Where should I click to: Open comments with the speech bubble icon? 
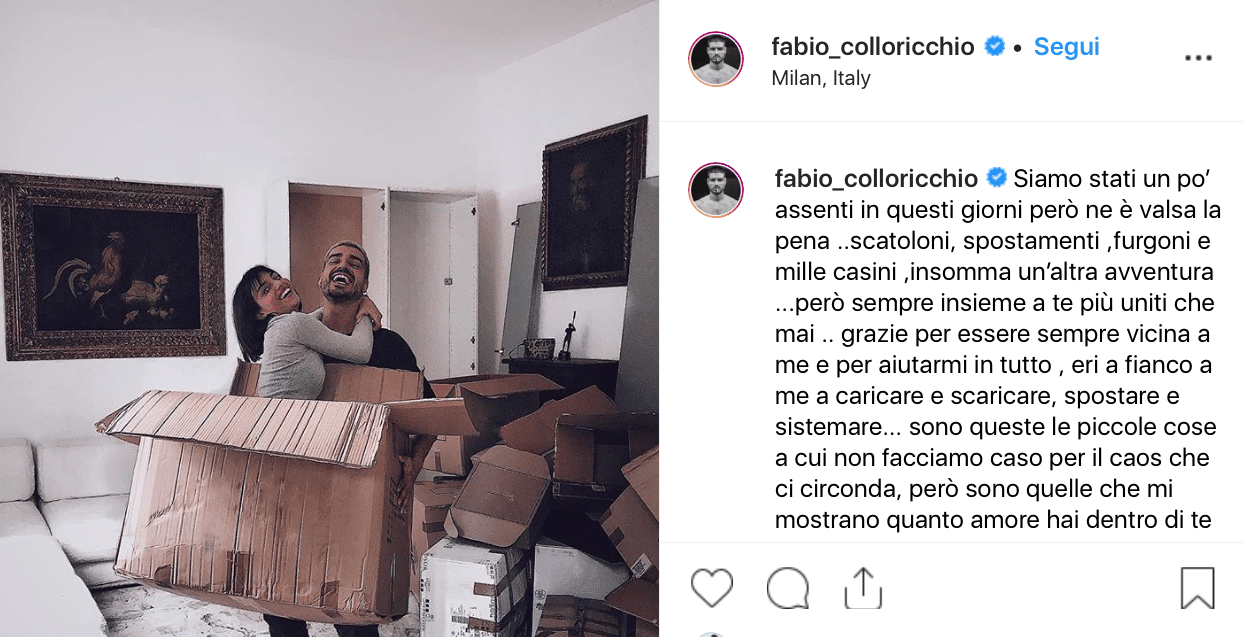pyautogui.click(x=788, y=588)
